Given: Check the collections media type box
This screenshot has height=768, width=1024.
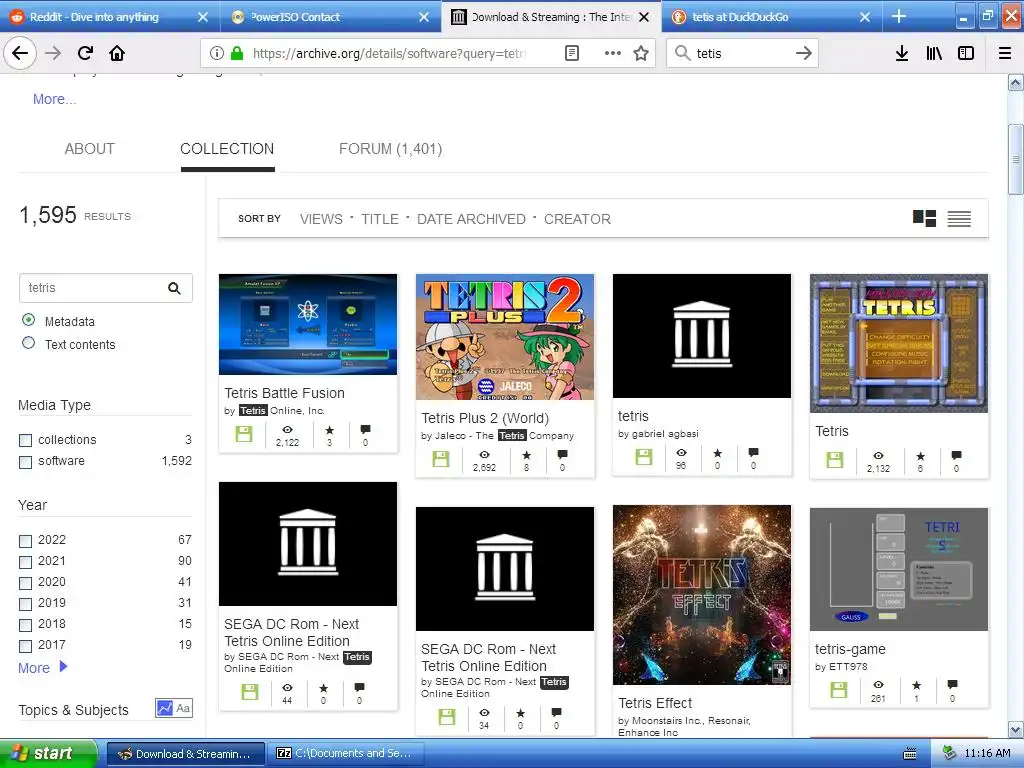Looking at the screenshot, I should [x=25, y=440].
